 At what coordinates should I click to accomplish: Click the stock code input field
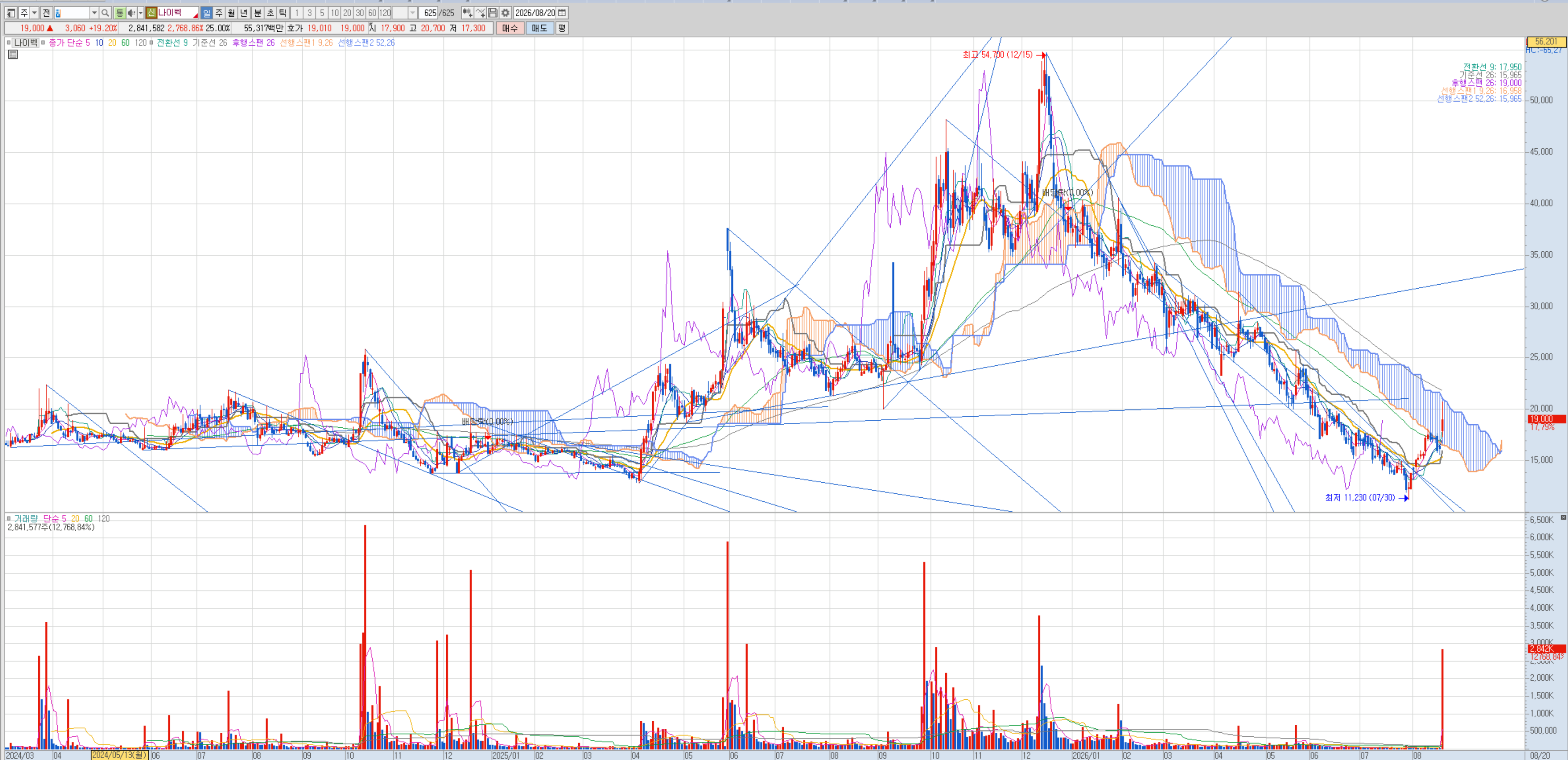tap(72, 13)
